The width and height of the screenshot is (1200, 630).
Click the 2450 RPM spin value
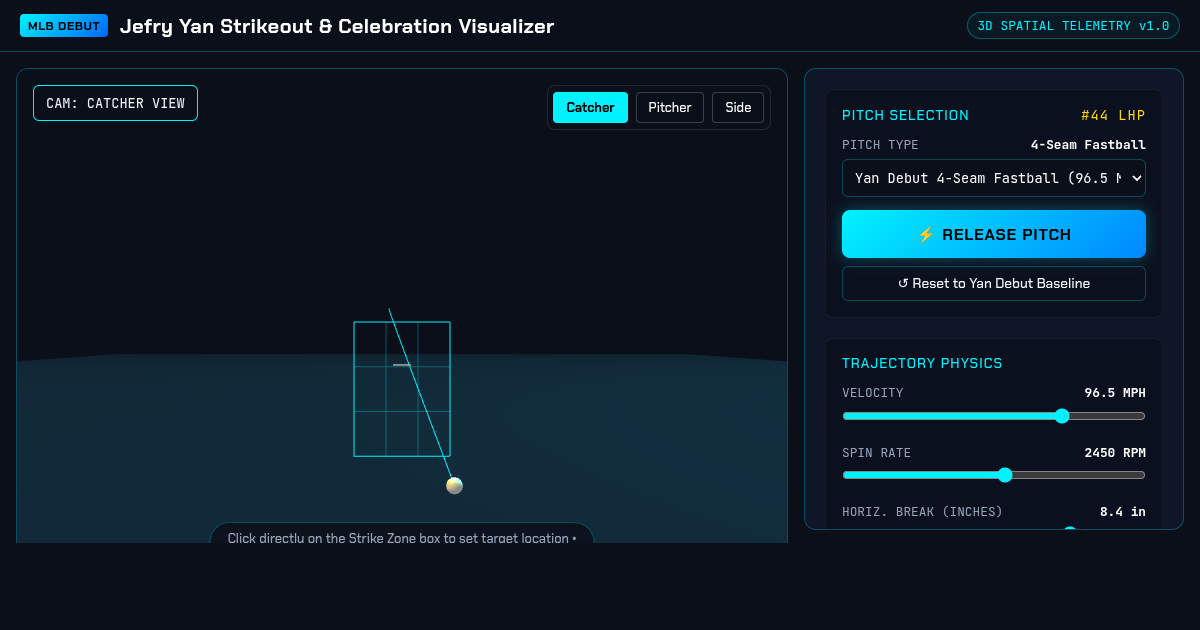tap(1115, 453)
